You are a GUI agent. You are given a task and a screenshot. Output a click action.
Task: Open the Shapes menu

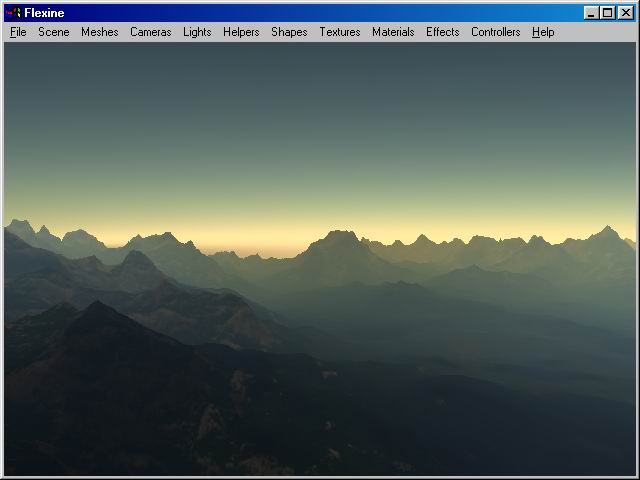(289, 32)
